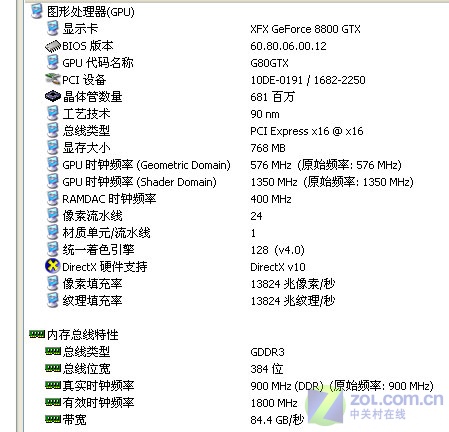Click the icon beside 纹理填充率
449x432 pixels.
pyautogui.click(x=52, y=300)
